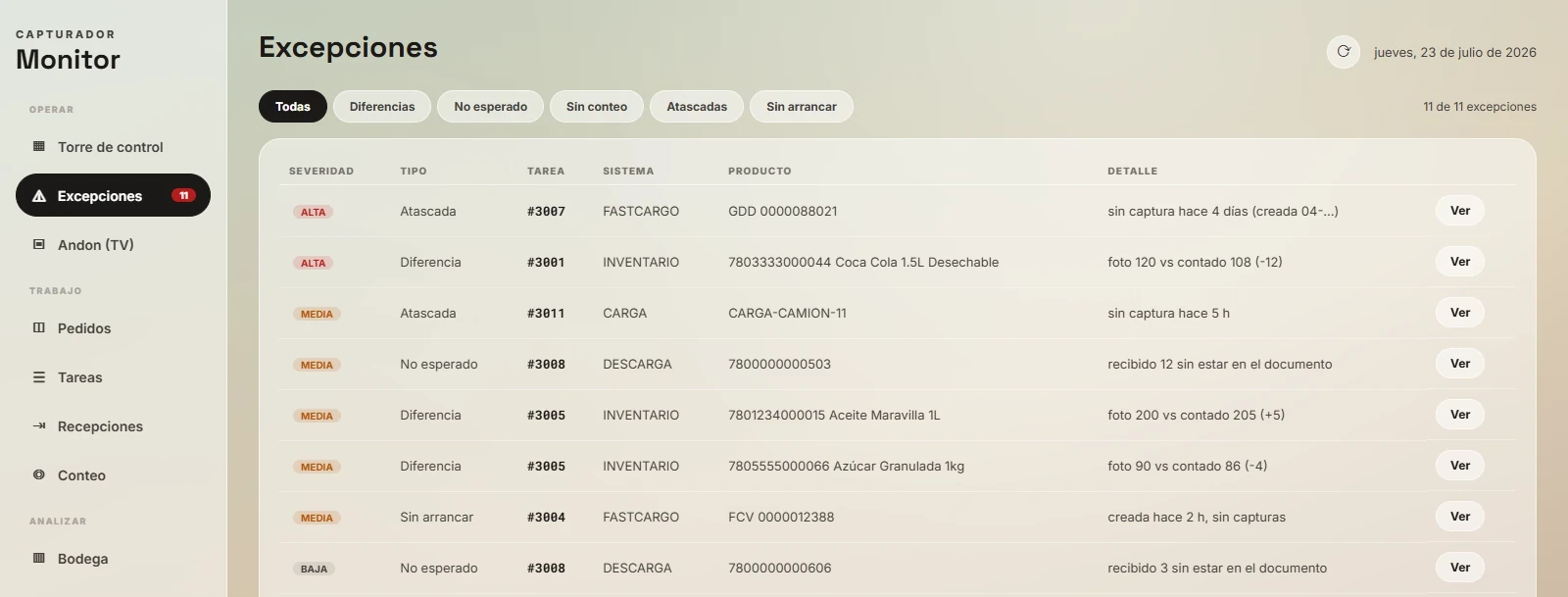Image resolution: width=1568 pixels, height=597 pixels.
Task: Click the BAJA severity badge
Action: (314, 569)
